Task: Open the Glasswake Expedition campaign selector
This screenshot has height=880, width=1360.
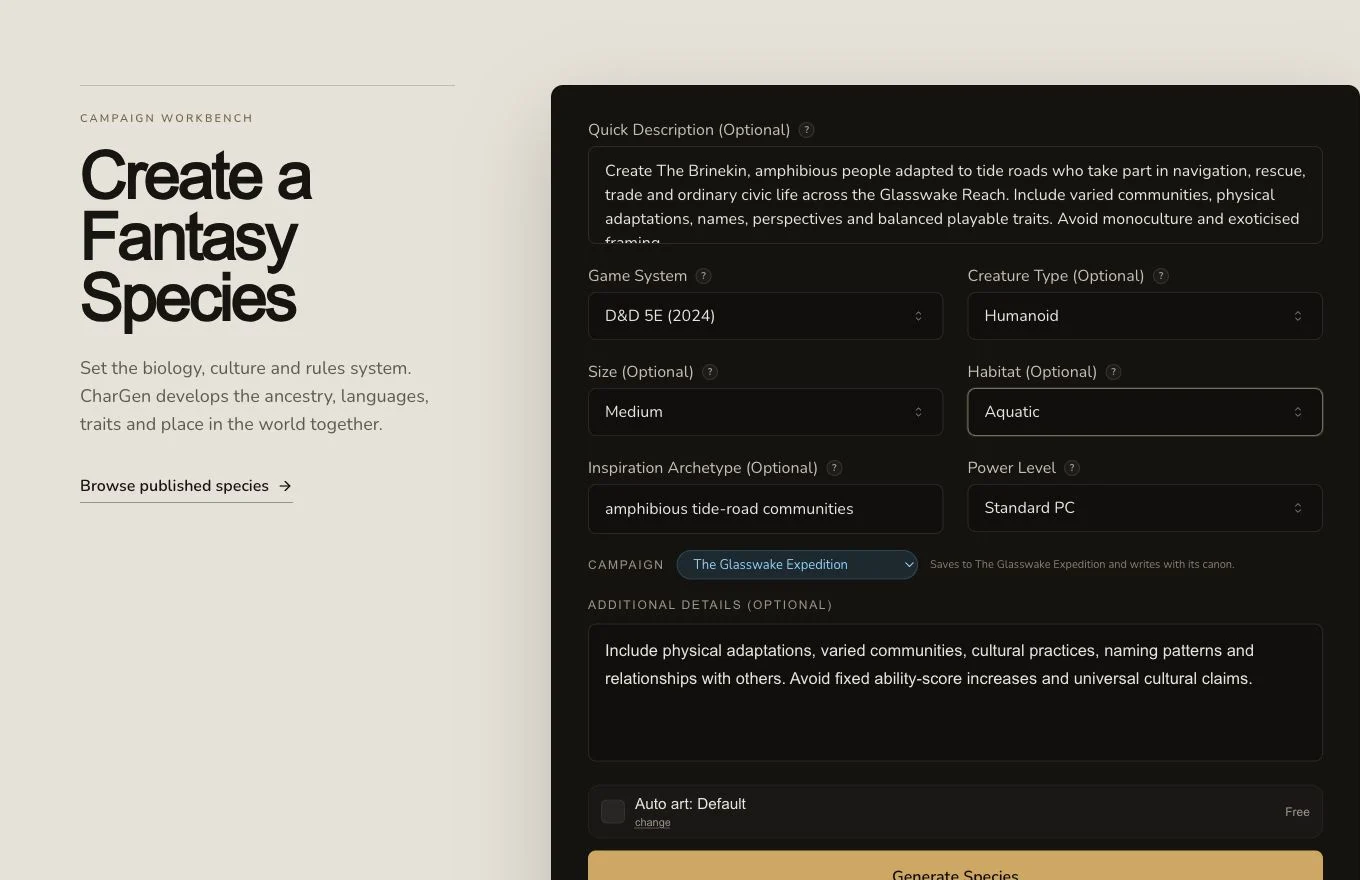Action: coord(797,565)
